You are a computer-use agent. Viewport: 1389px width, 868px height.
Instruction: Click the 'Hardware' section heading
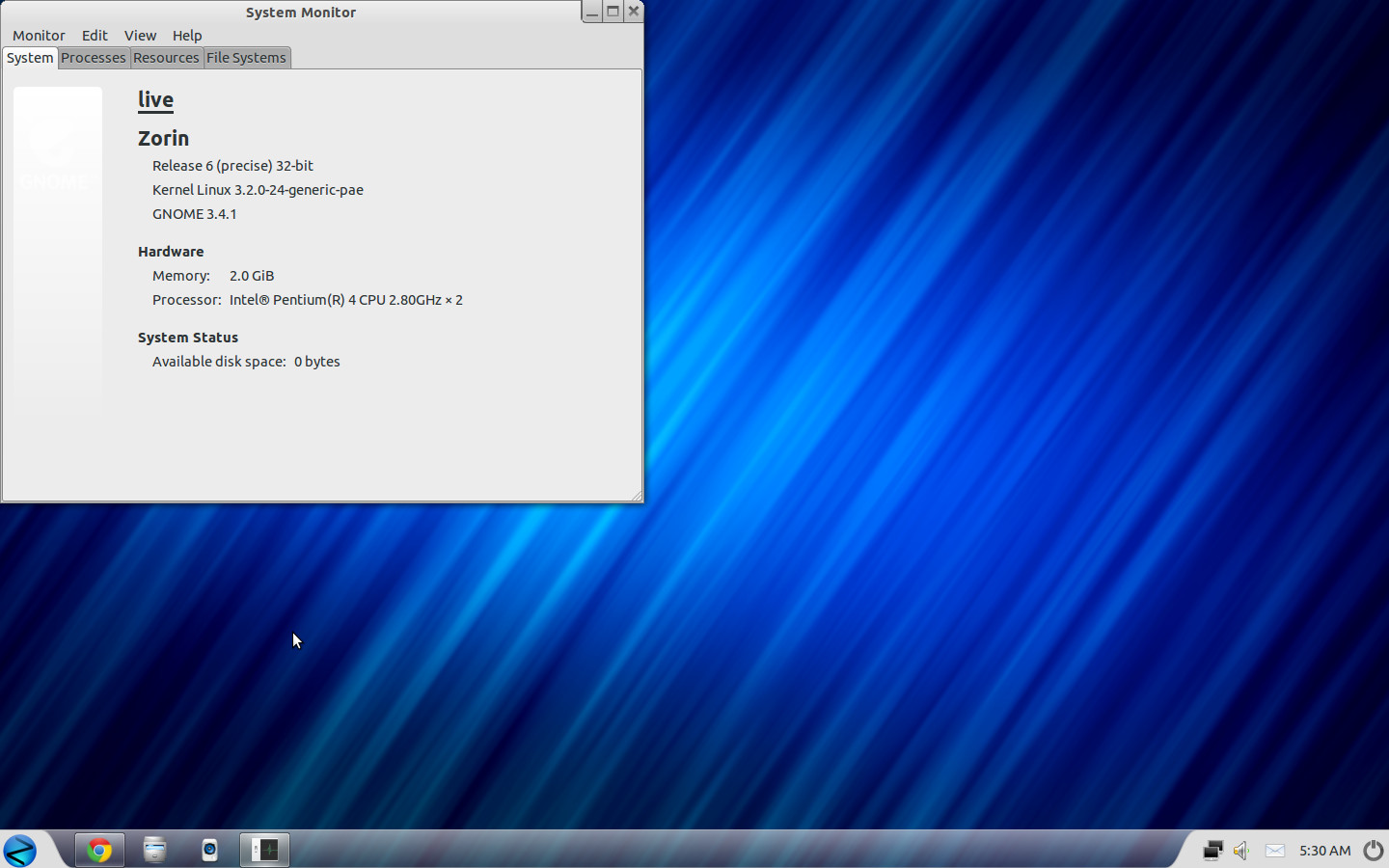(171, 252)
